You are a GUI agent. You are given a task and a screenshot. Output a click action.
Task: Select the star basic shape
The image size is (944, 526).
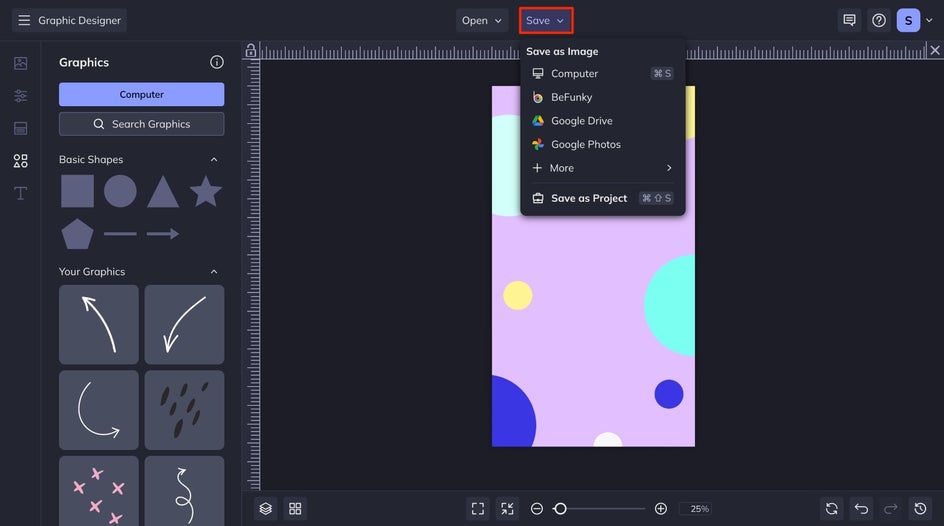click(206, 191)
